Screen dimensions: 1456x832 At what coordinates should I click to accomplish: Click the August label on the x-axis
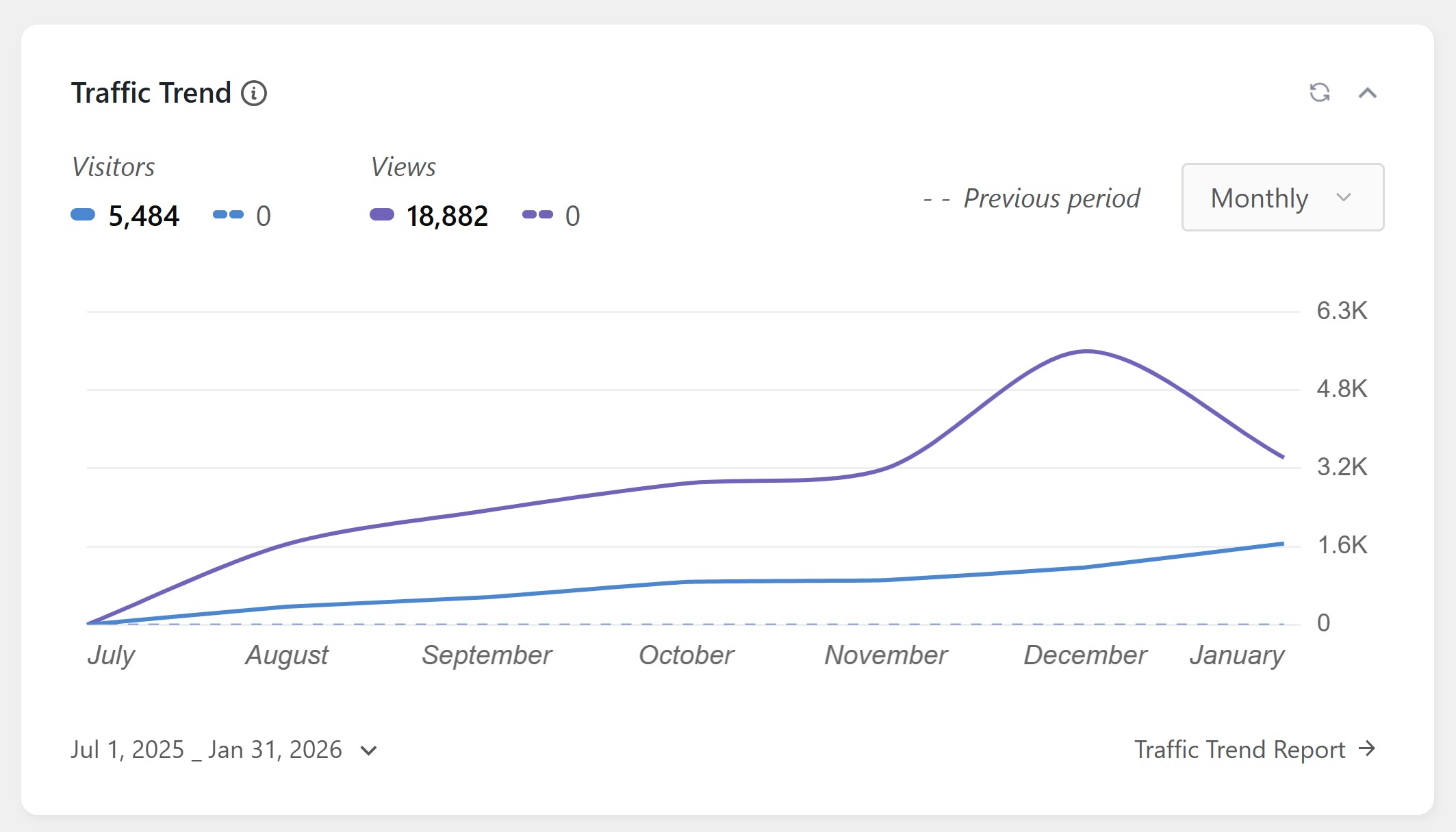click(287, 655)
